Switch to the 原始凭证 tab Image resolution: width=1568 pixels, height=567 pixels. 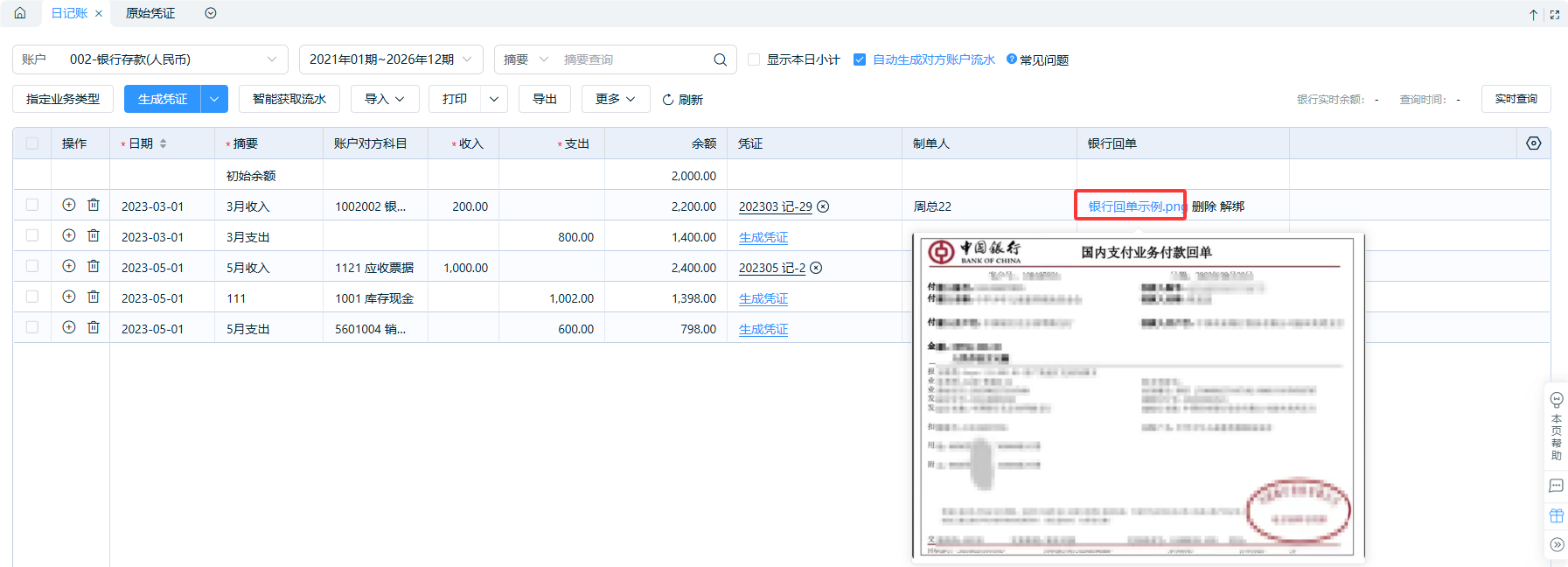pos(150,13)
